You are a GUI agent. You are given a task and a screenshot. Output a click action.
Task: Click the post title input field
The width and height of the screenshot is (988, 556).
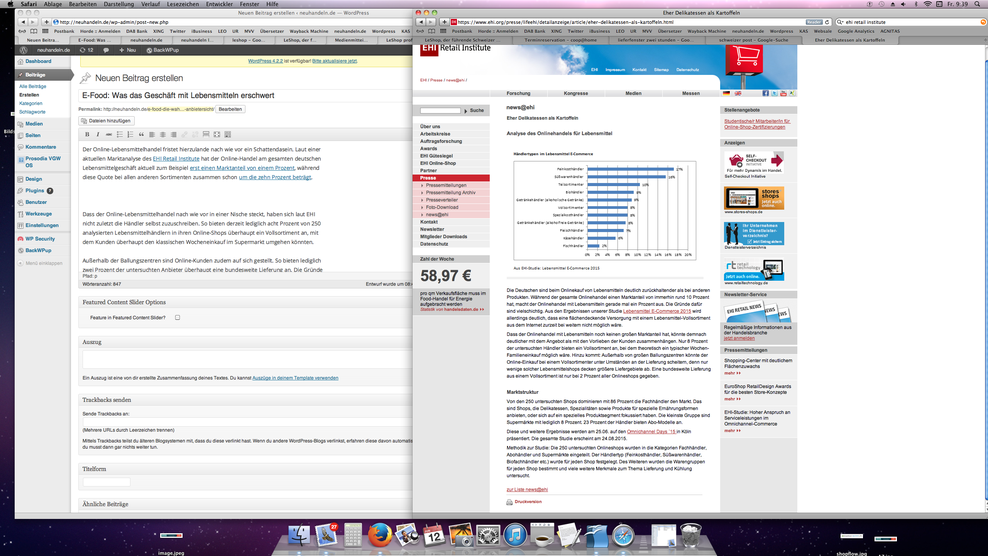[245, 95]
